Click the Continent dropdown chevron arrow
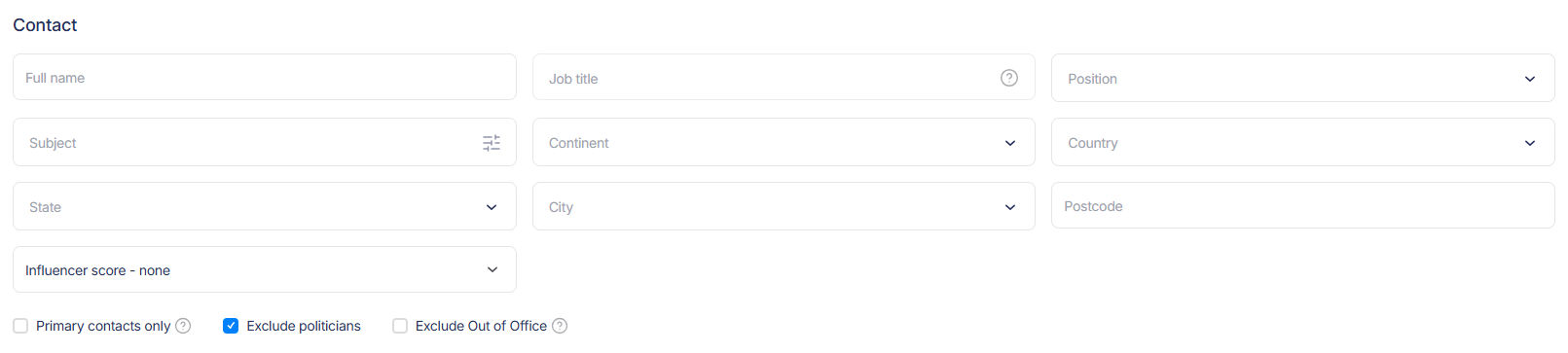The height and width of the screenshot is (353, 1568). coord(1010,143)
